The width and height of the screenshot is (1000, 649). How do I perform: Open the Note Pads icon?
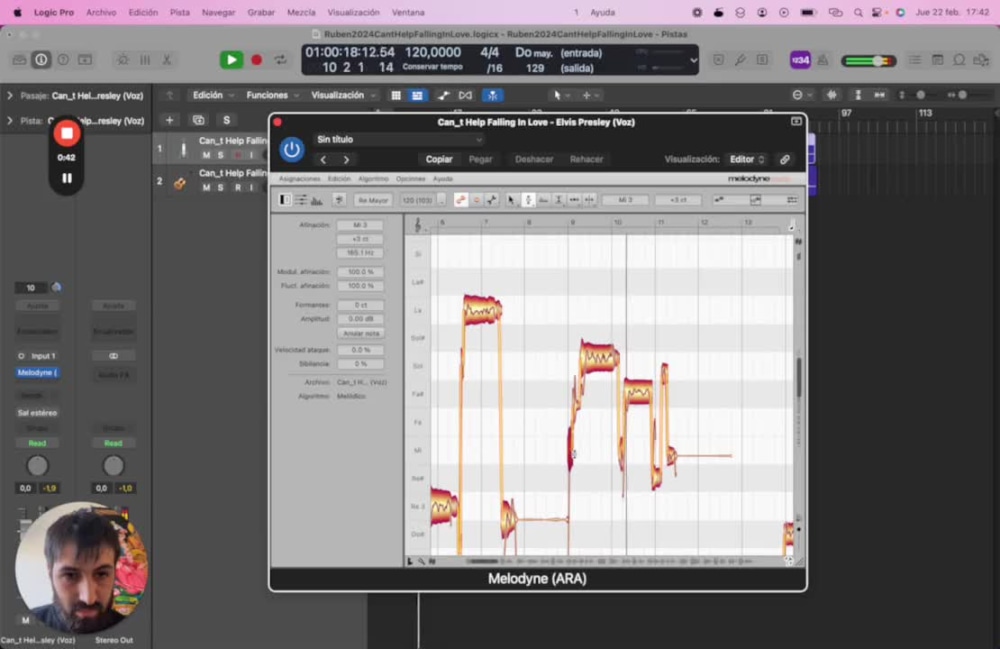tap(938, 60)
